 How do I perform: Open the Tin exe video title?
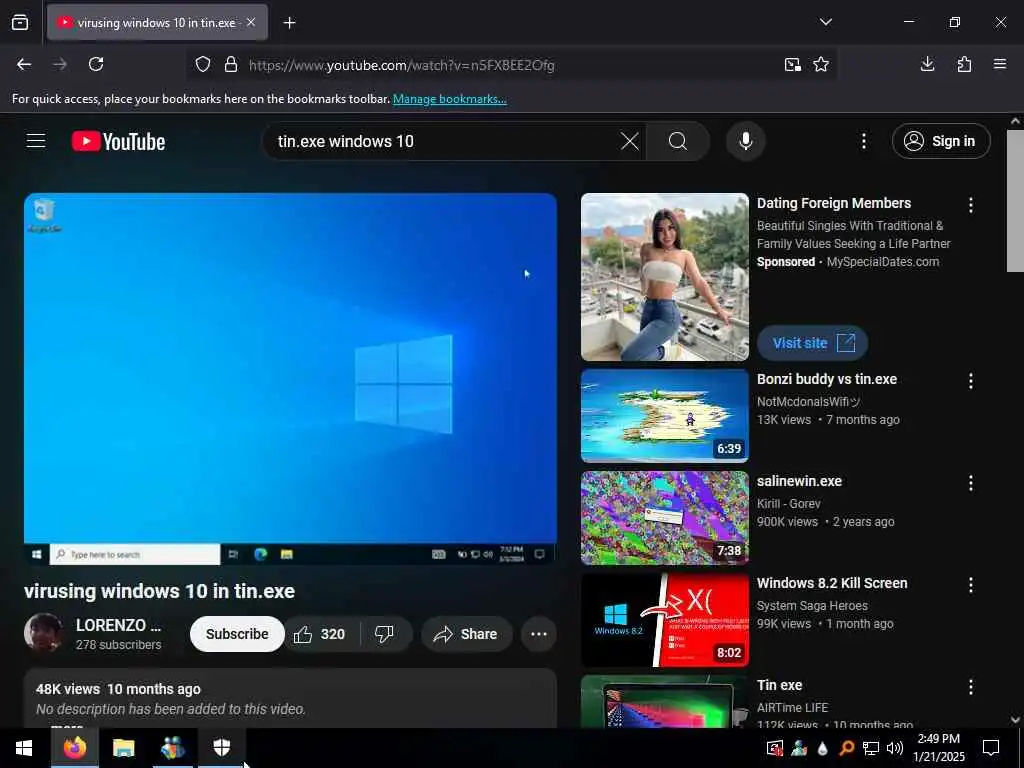tap(780, 685)
